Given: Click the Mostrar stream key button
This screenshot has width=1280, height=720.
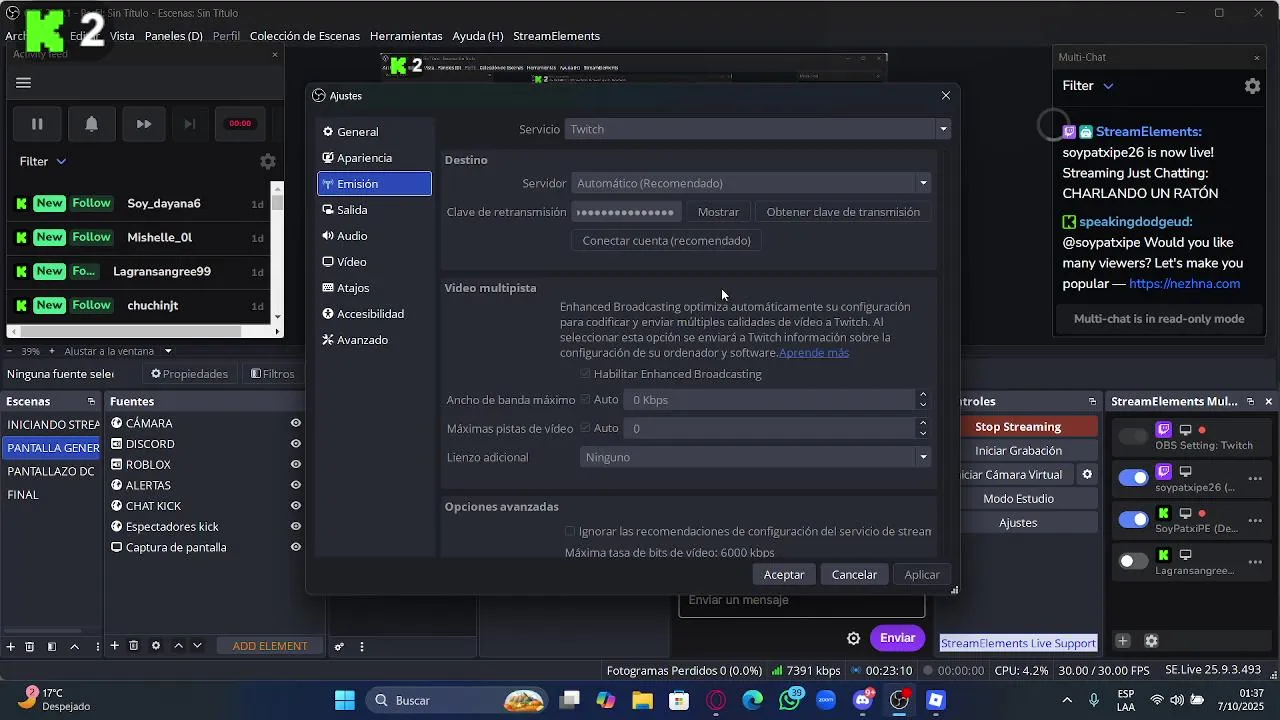Looking at the screenshot, I should (718, 212).
